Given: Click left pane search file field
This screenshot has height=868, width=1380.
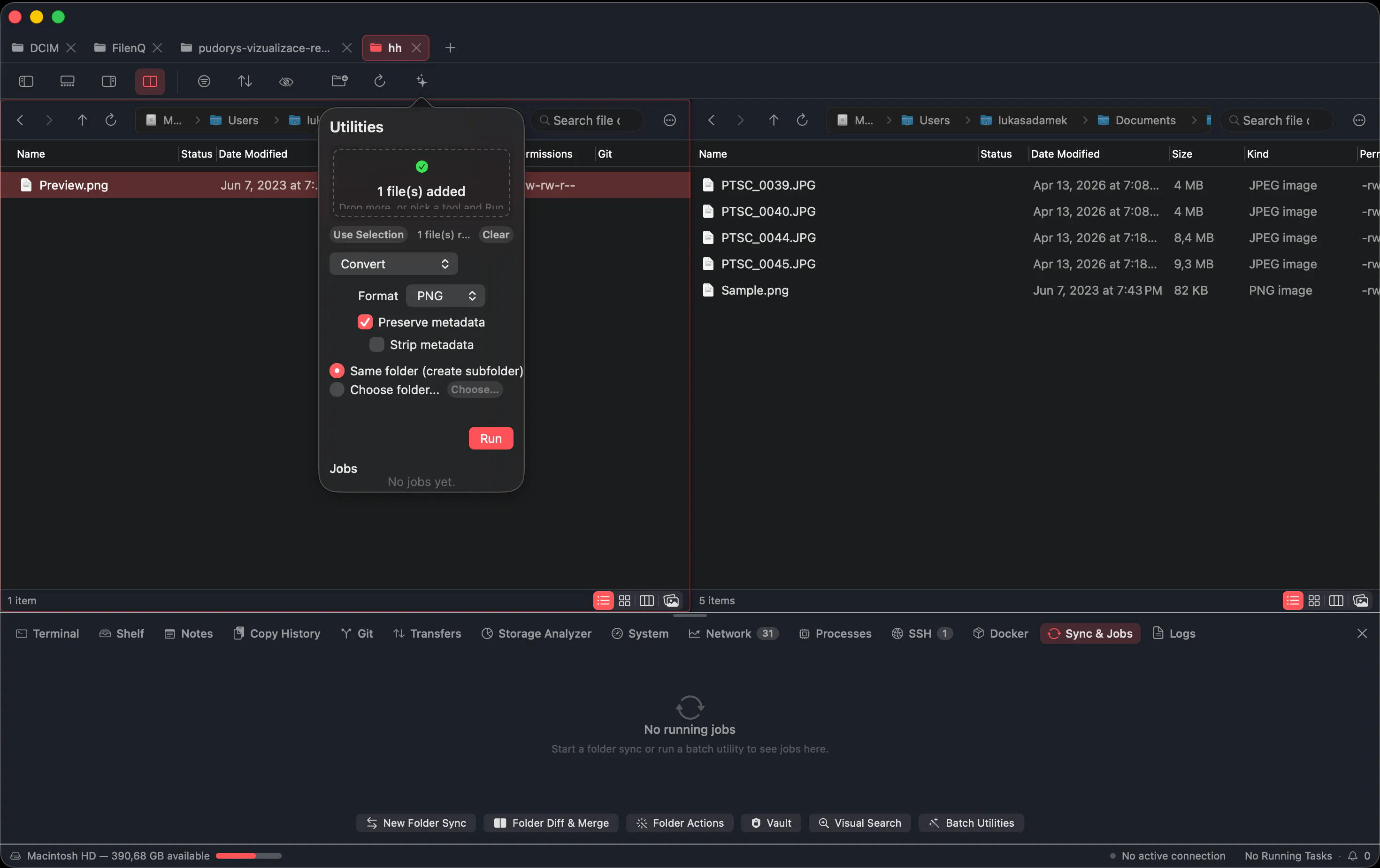Looking at the screenshot, I should point(587,120).
